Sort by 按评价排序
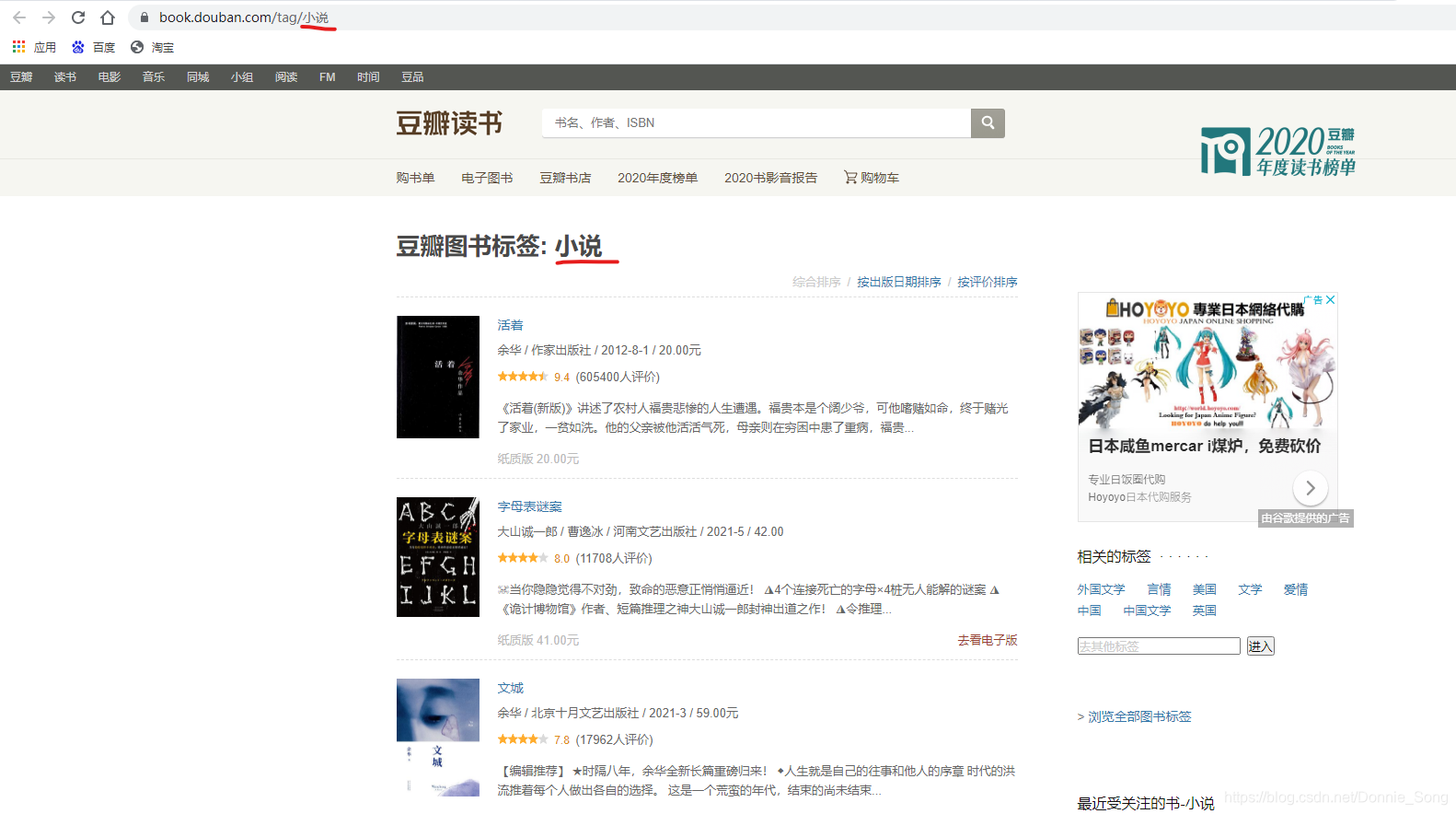1456x814 pixels. pos(988,282)
